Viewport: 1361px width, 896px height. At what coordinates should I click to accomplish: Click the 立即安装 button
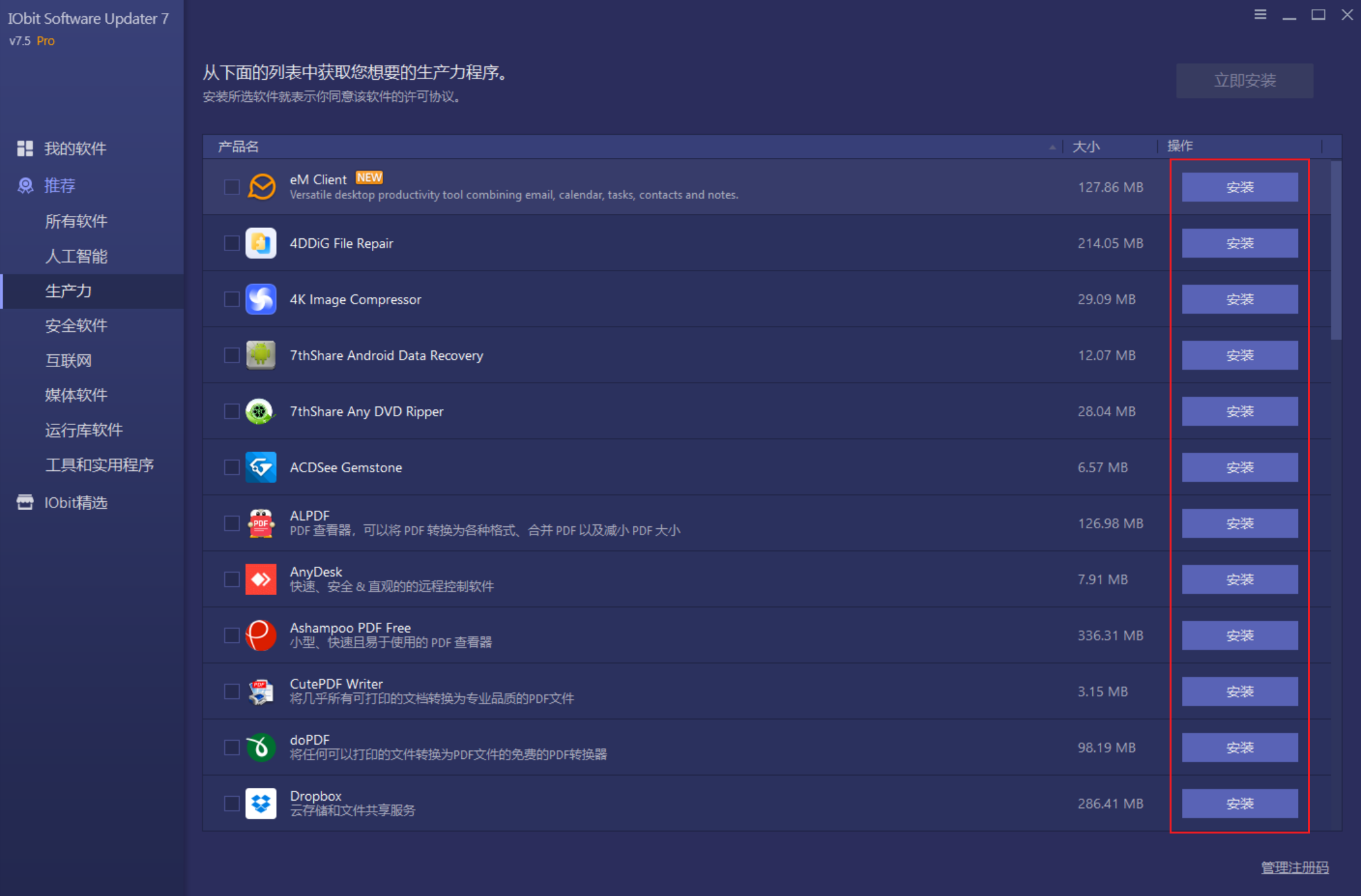click(x=1244, y=81)
